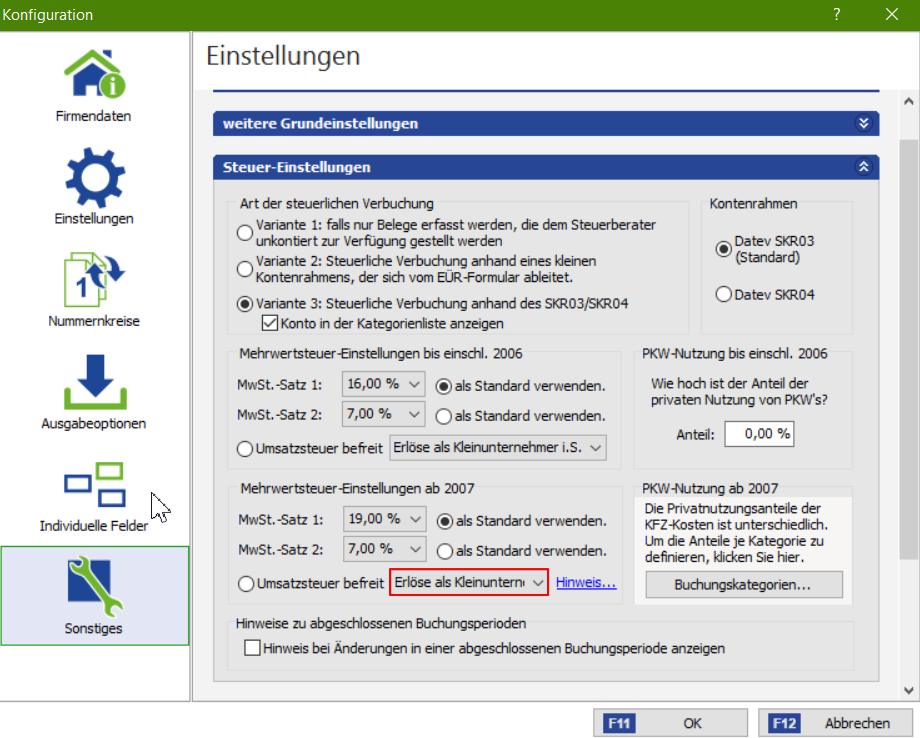920x738 pixels.
Task: Set 19,00 % rate as standard
Action: (445, 521)
